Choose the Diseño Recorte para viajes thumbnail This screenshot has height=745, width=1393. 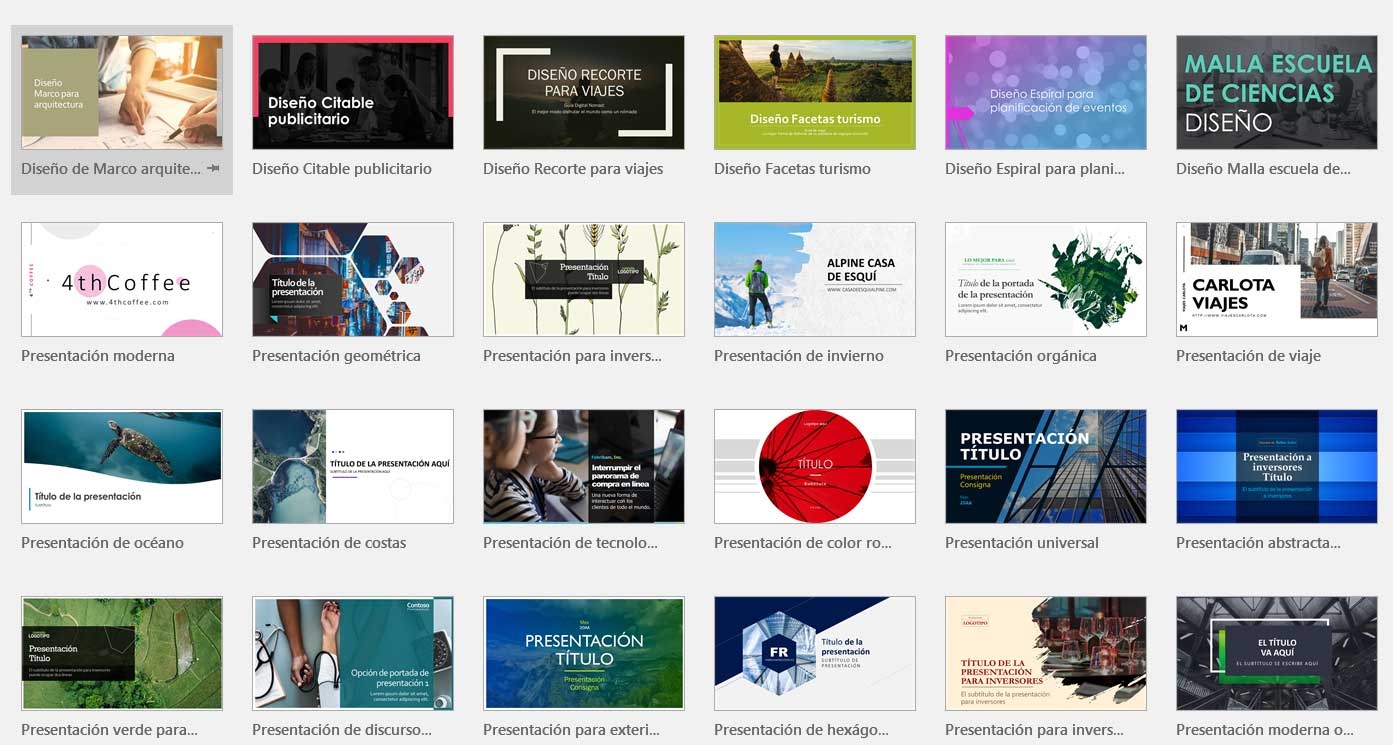point(584,92)
